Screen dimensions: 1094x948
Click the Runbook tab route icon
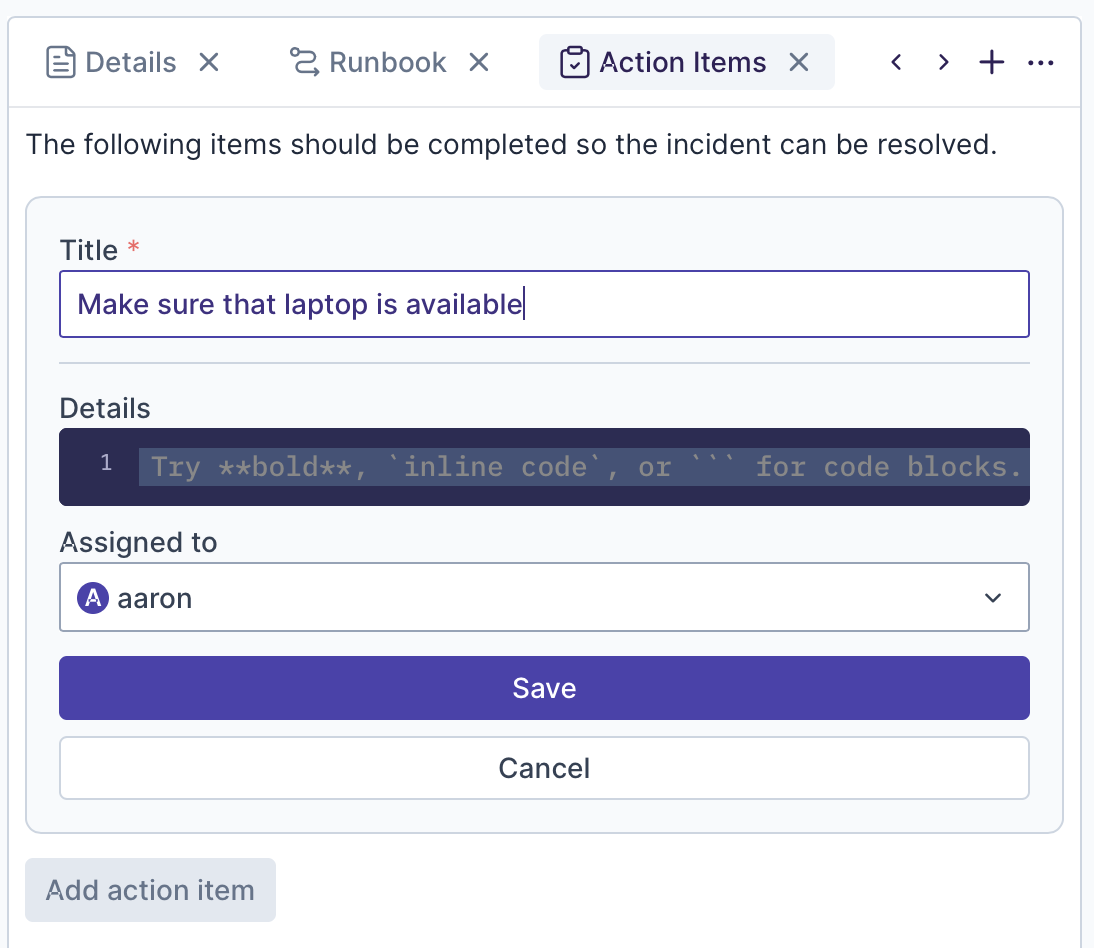tap(303, 63)
